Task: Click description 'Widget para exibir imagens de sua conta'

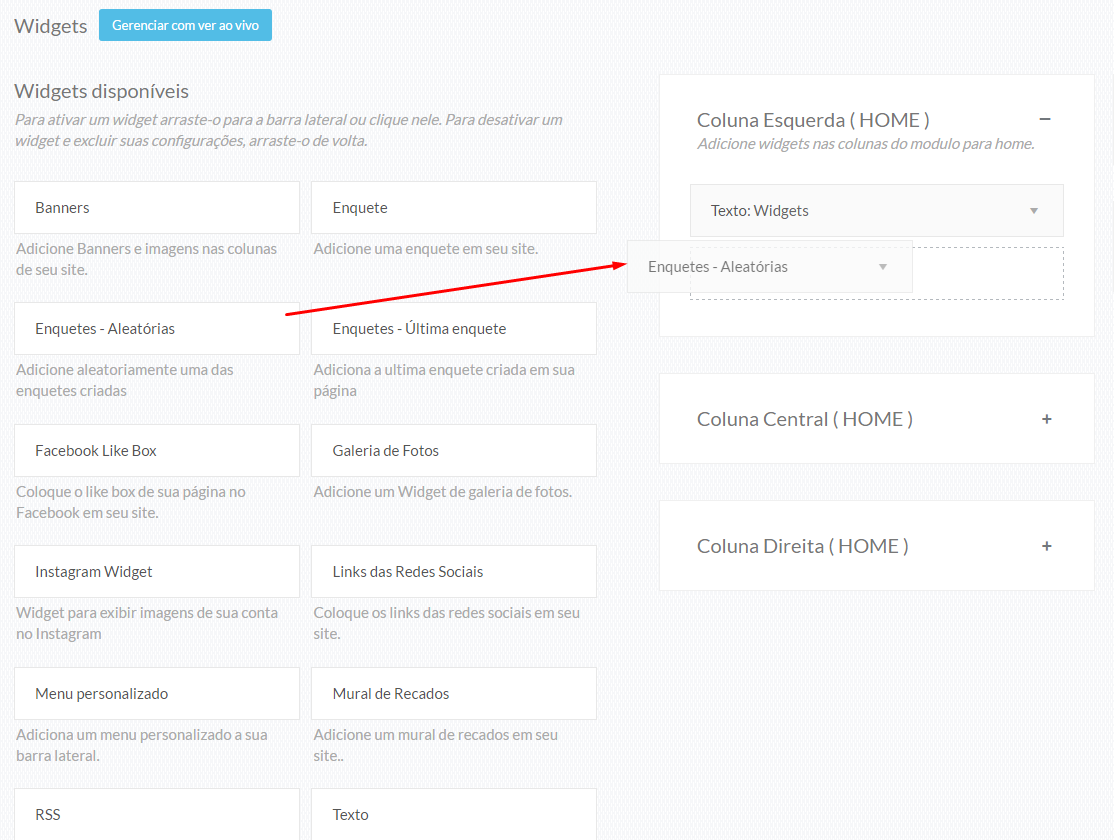Action: [147, 623]
